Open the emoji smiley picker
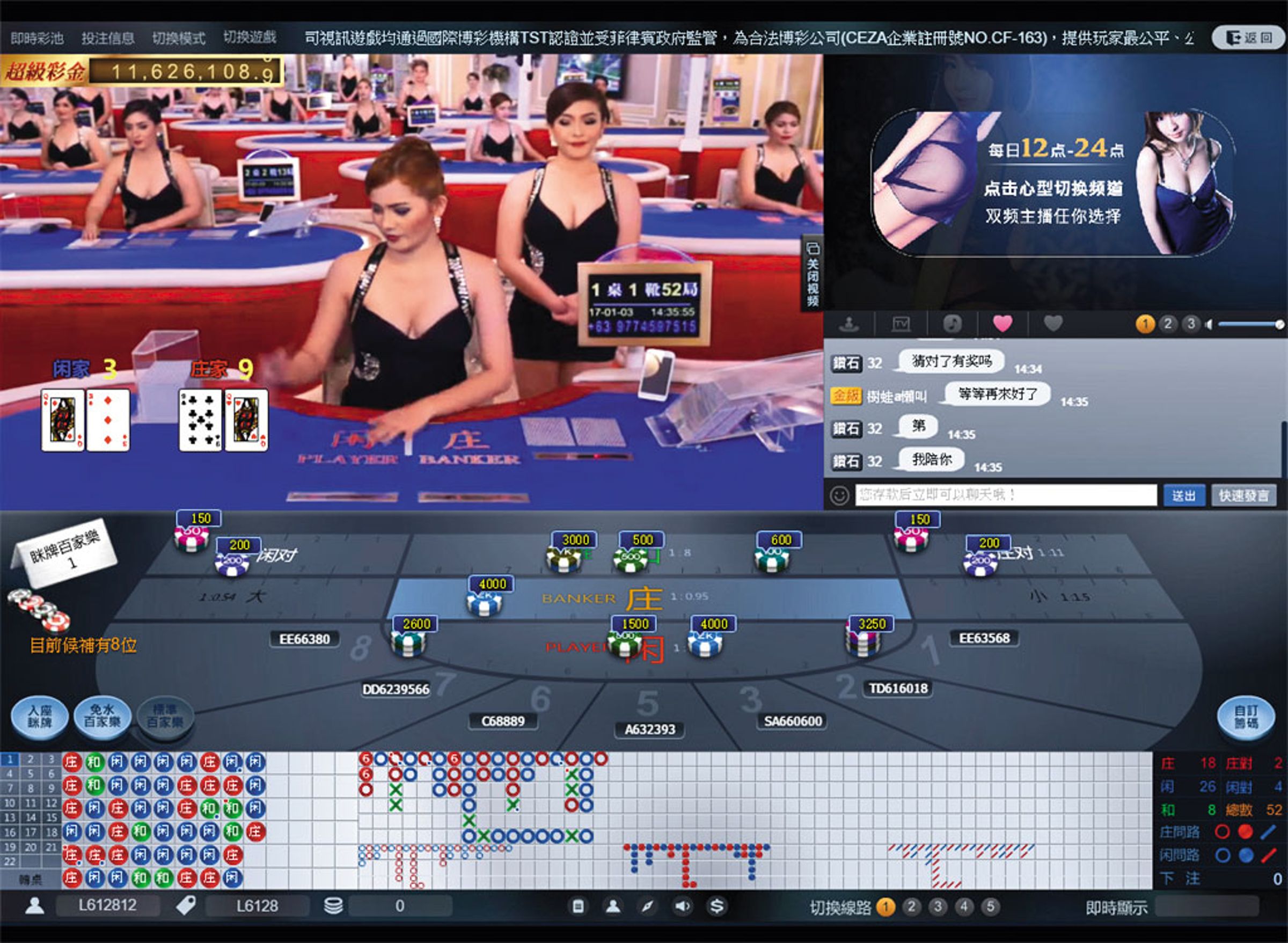 coord(839,495)
